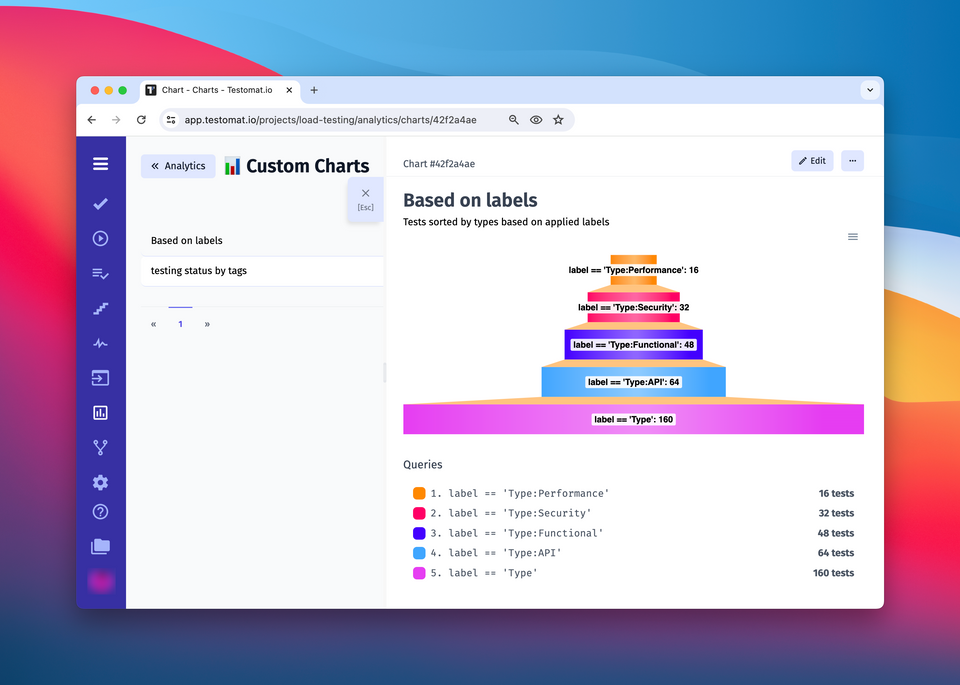960x685 pixels.
Task: Click the blue Type:API swatch
Action: 419,553
